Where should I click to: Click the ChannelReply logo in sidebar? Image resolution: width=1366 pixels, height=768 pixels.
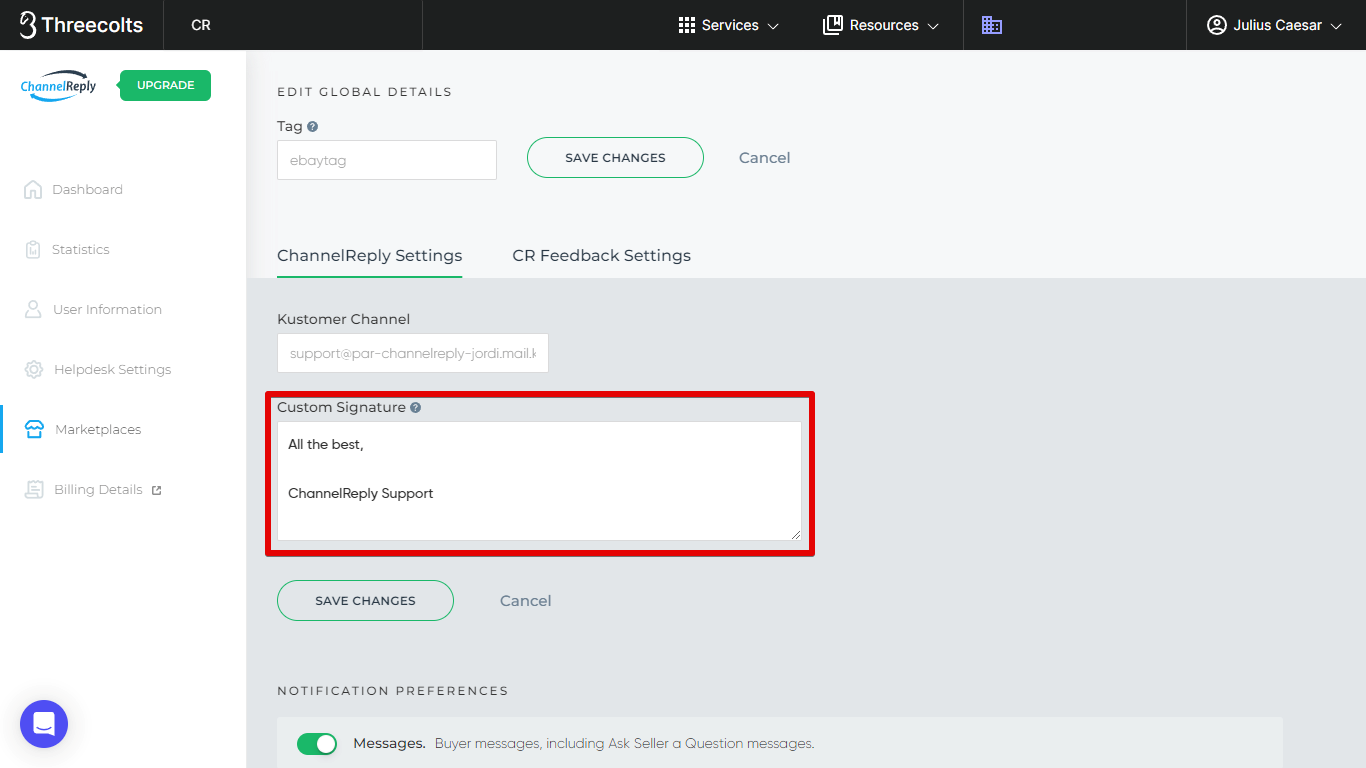[x=58, y=86]
